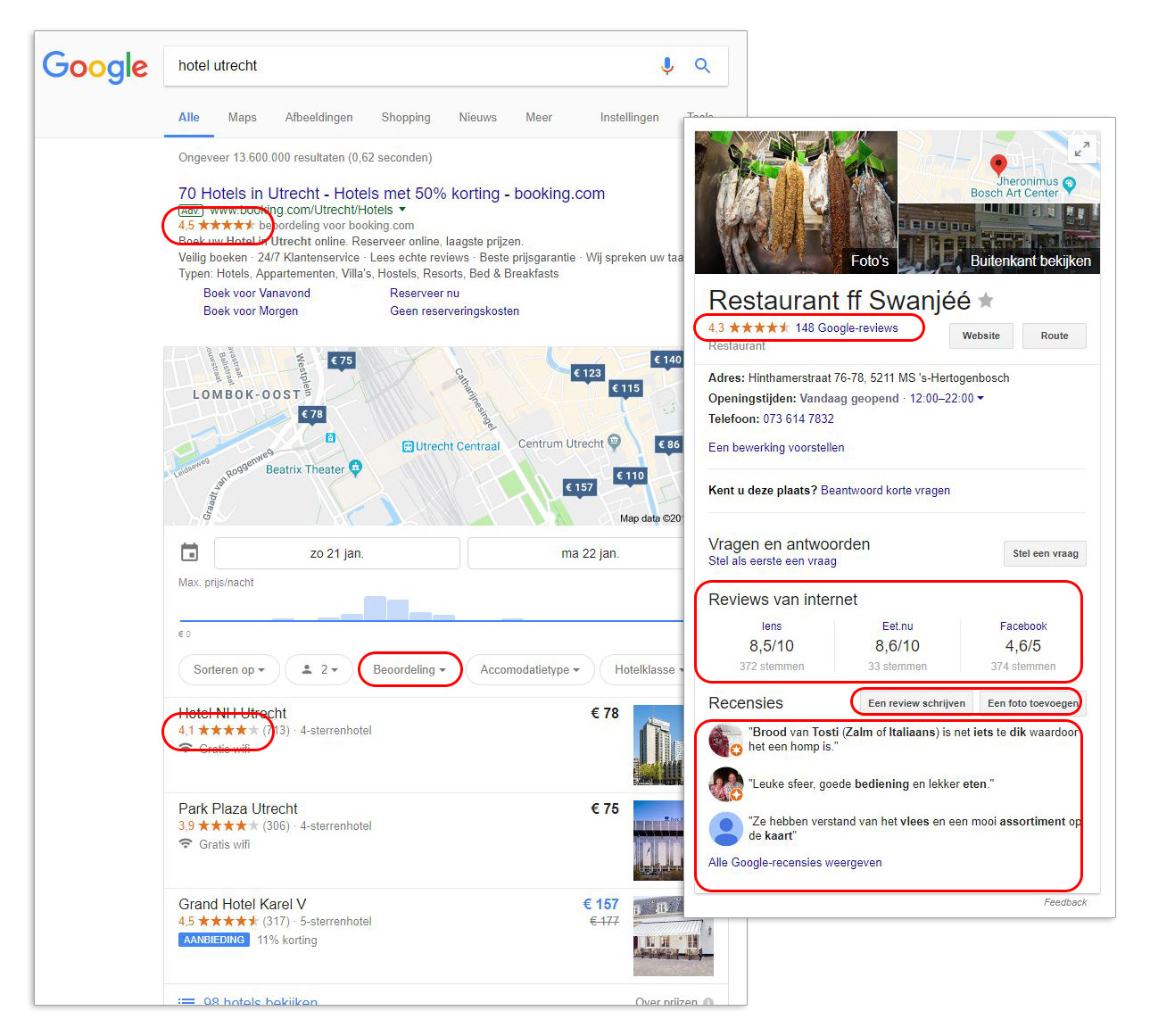Open the booking.com ad title link
The height and width of the screenshot is (1036, 1150).
point(392,194)
